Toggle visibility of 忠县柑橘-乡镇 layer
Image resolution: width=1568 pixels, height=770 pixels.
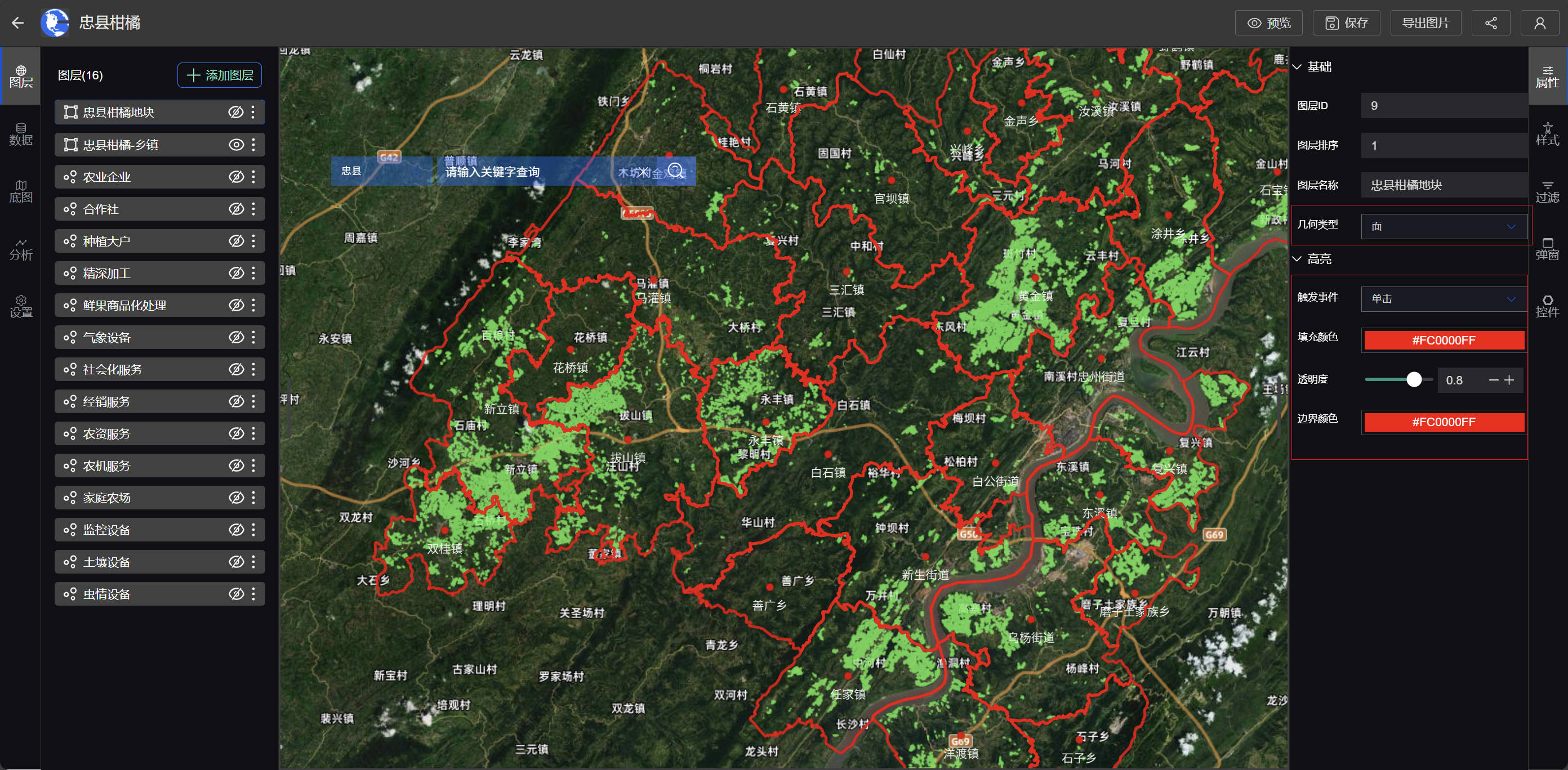click(236, 145)
